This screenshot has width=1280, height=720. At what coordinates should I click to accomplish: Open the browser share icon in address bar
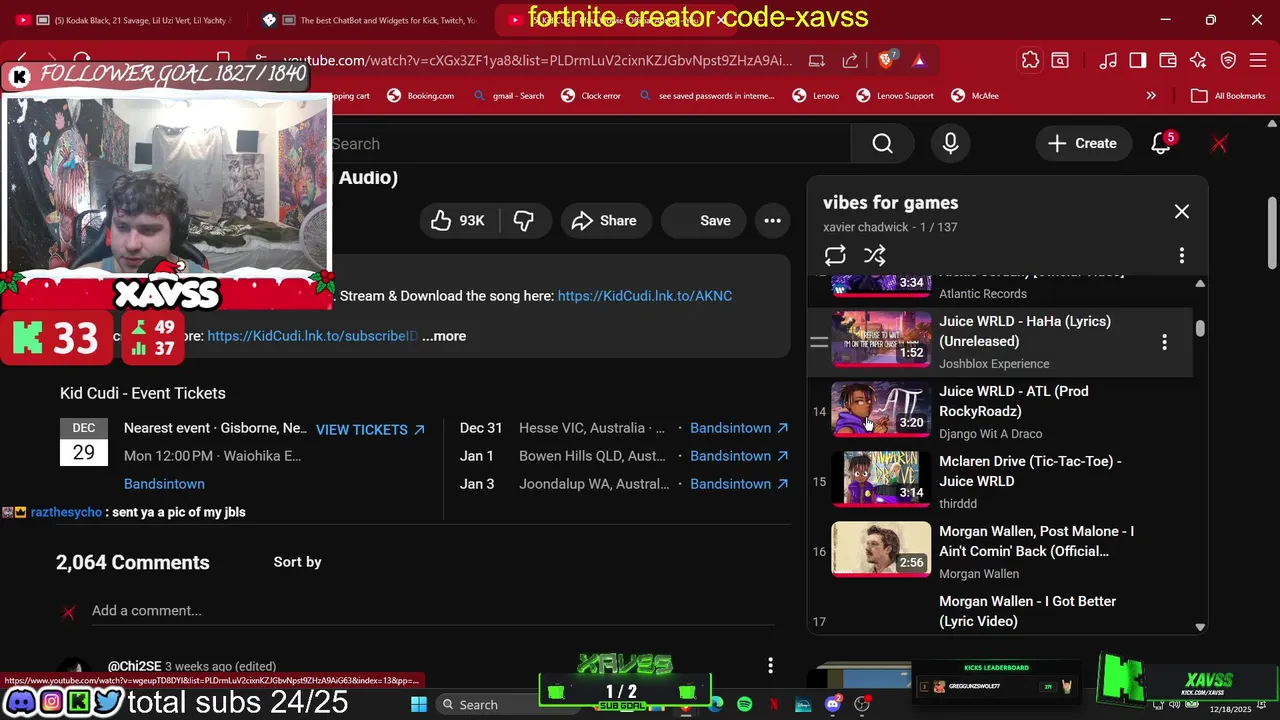(850, 61)
